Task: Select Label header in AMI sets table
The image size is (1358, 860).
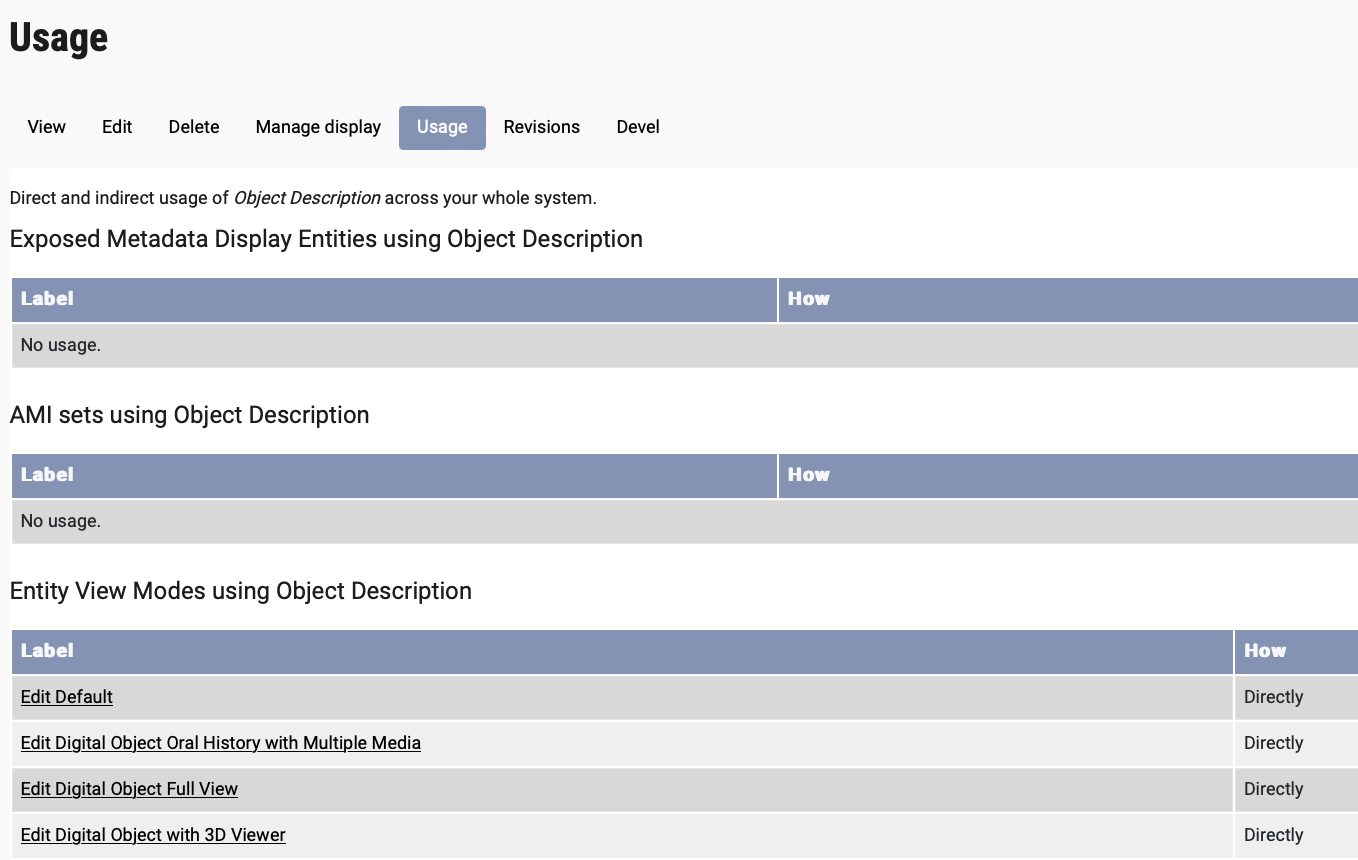Action: (x=47, y=475)
